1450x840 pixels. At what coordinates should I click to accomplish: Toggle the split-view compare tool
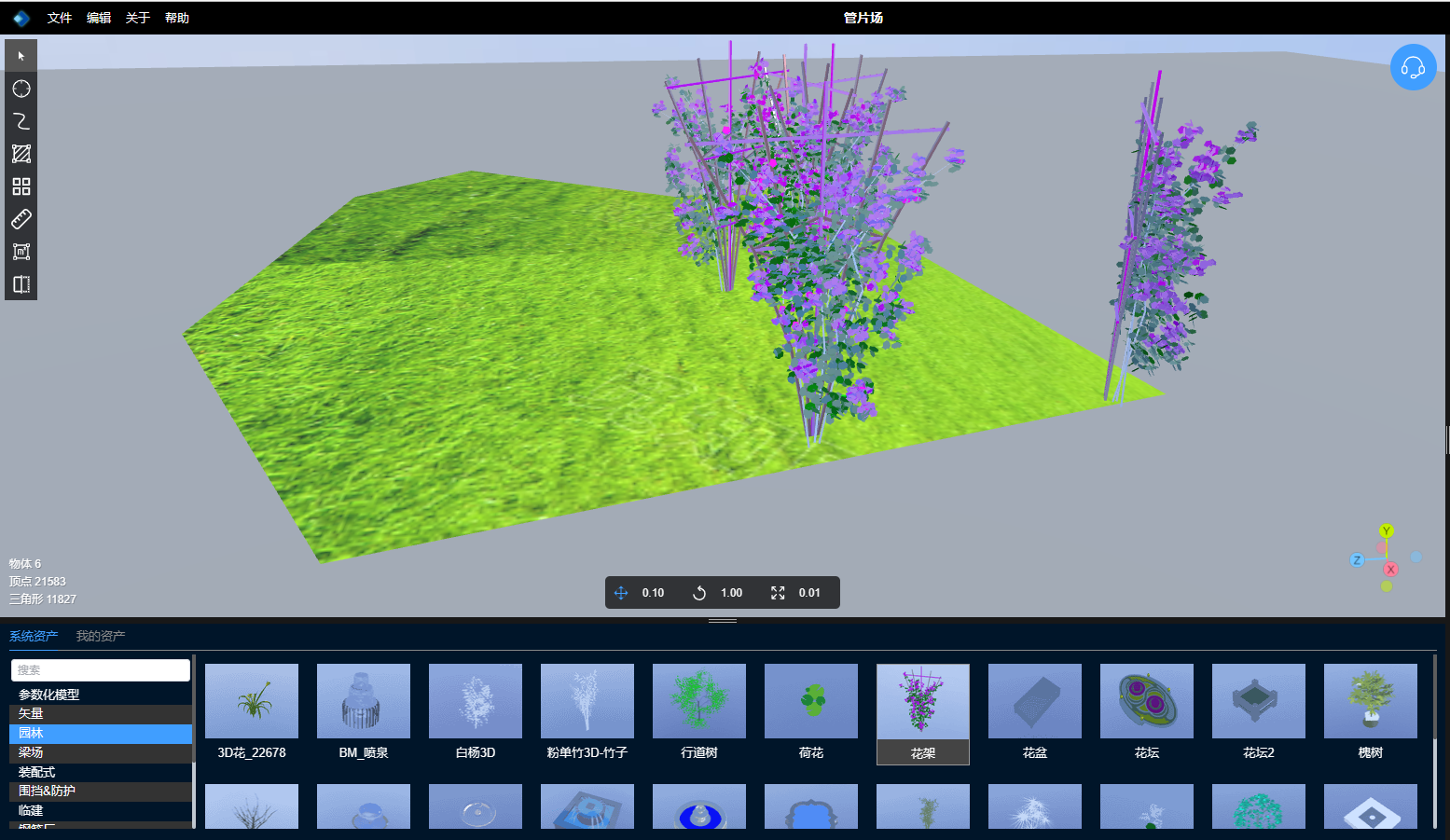pyautogui.click(x=21, y=284)
